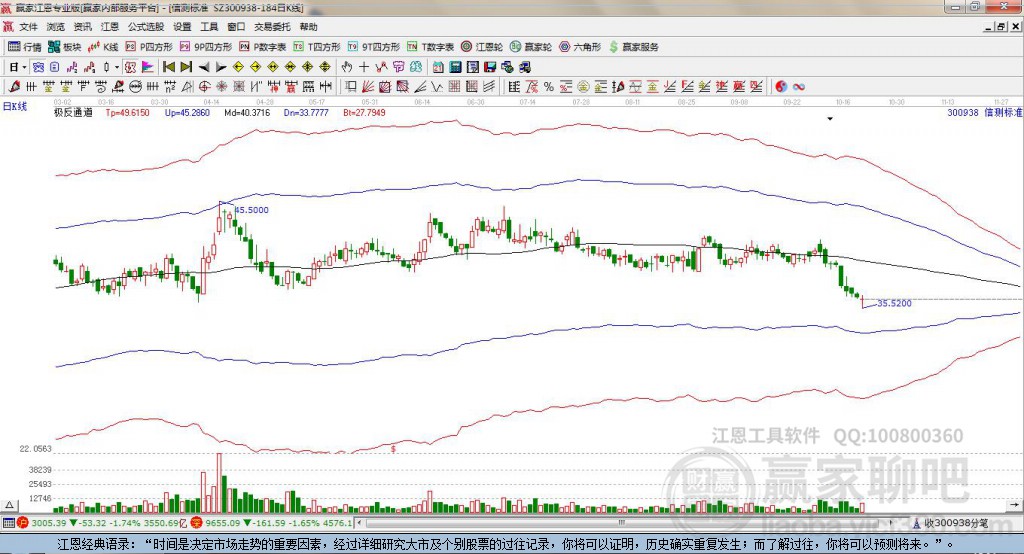Click the up-arrow panel collapse button

coord(9,505)
